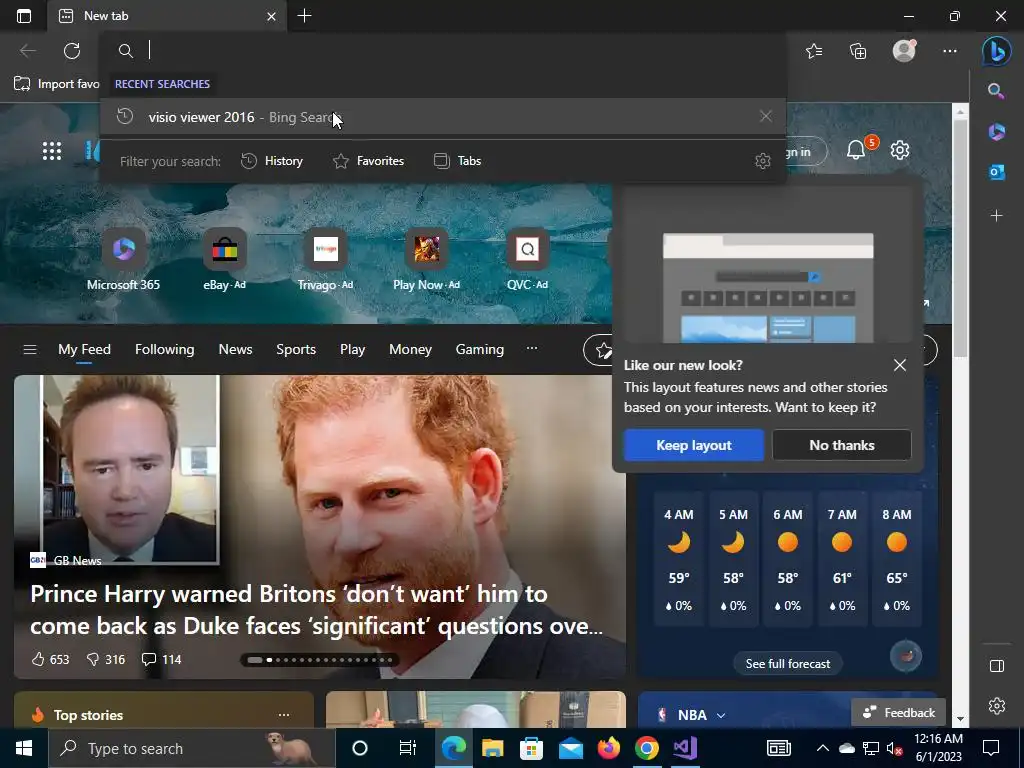
Task: Open Windows Start menu
Action: (24, 748)
